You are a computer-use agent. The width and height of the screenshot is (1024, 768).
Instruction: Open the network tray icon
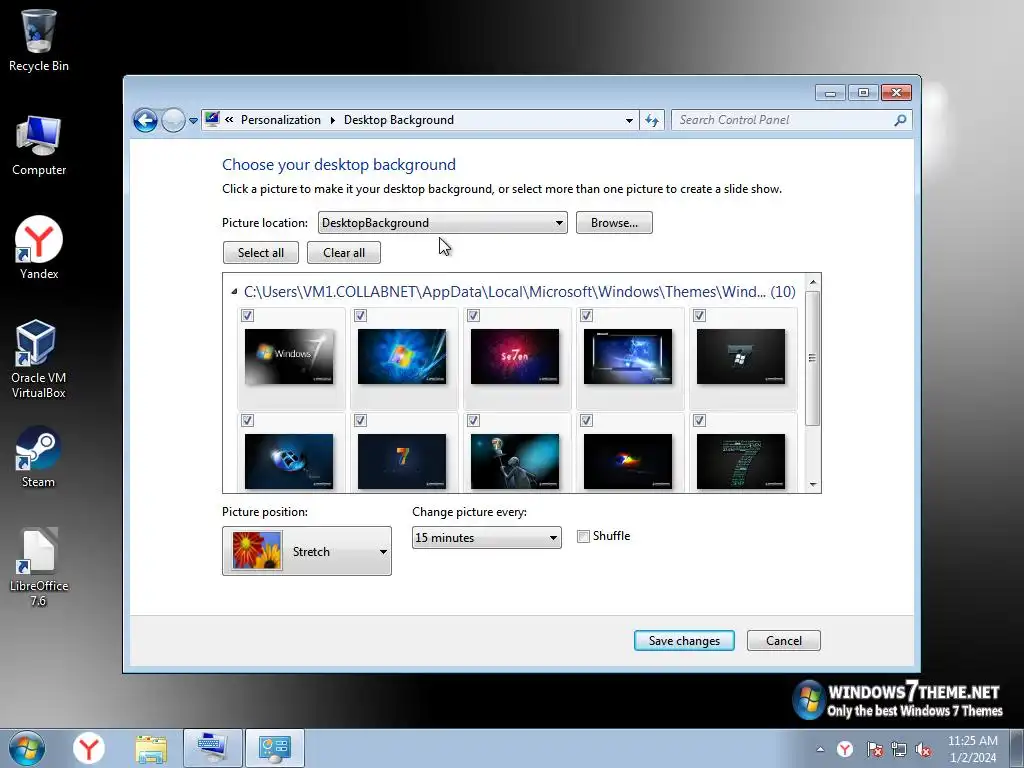click(x=899, y=749)
